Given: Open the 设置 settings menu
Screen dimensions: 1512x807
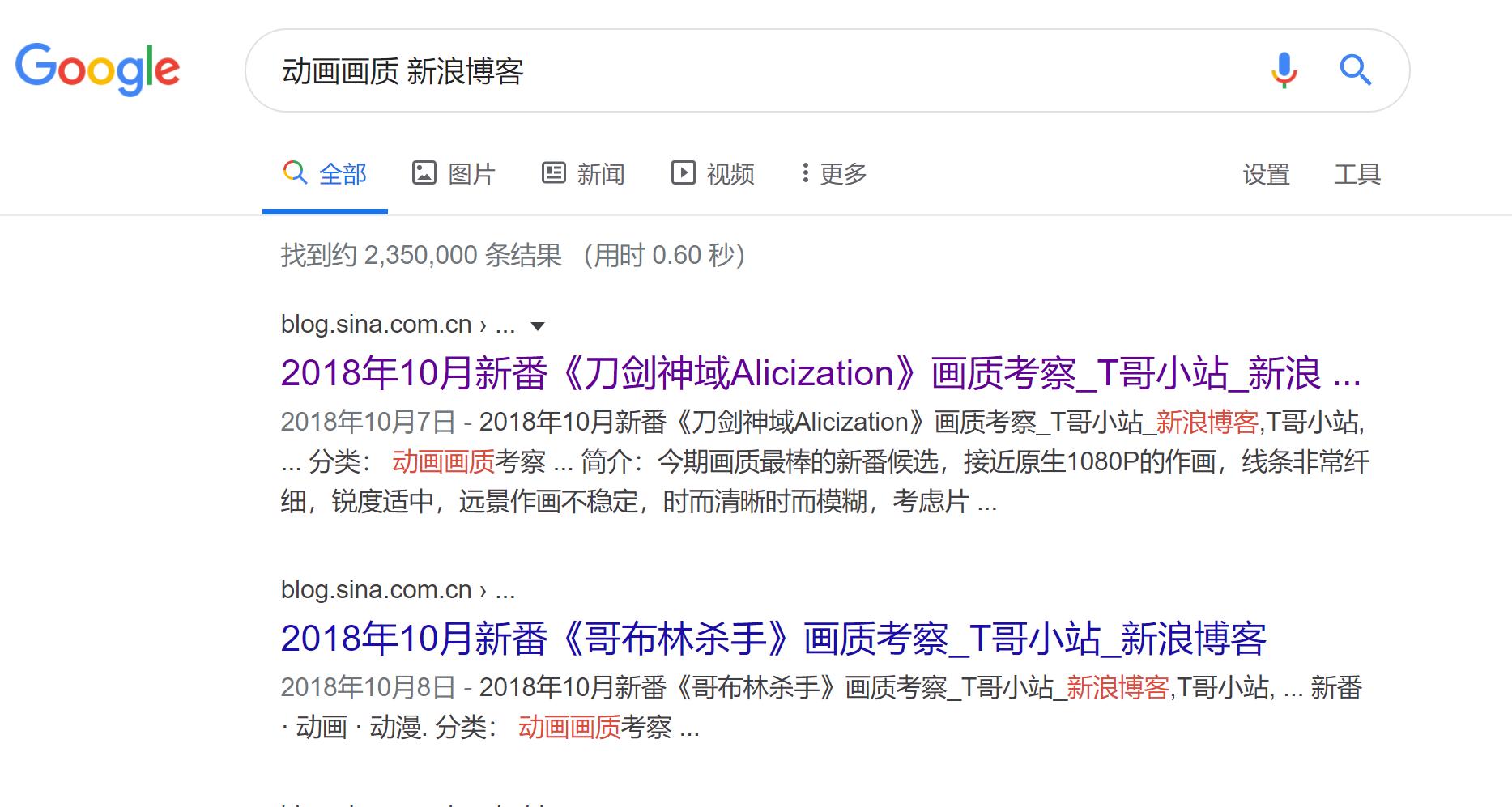Looking at the screenshot, I should click(1266, 172).
